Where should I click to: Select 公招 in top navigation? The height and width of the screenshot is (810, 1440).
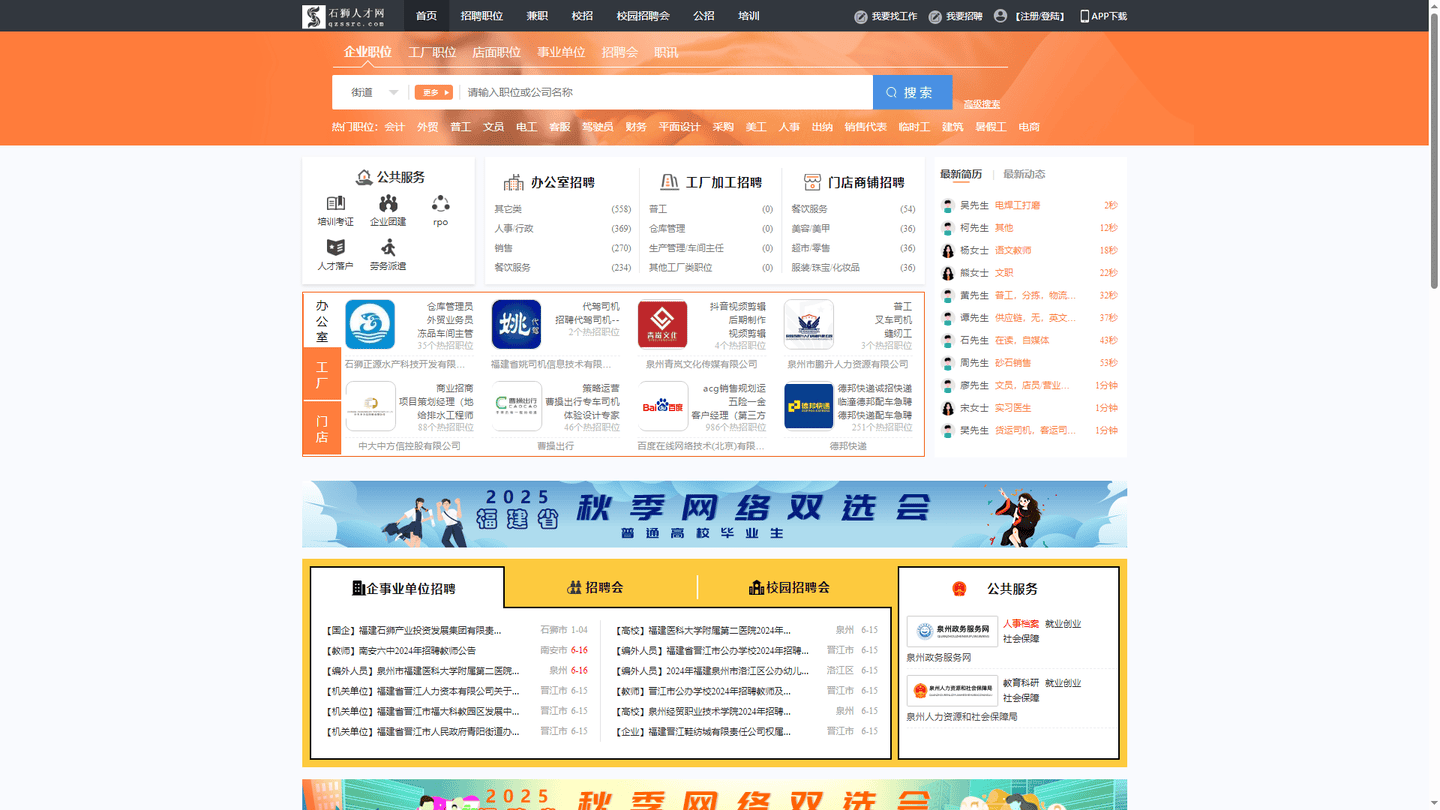(x=704, y=16)
